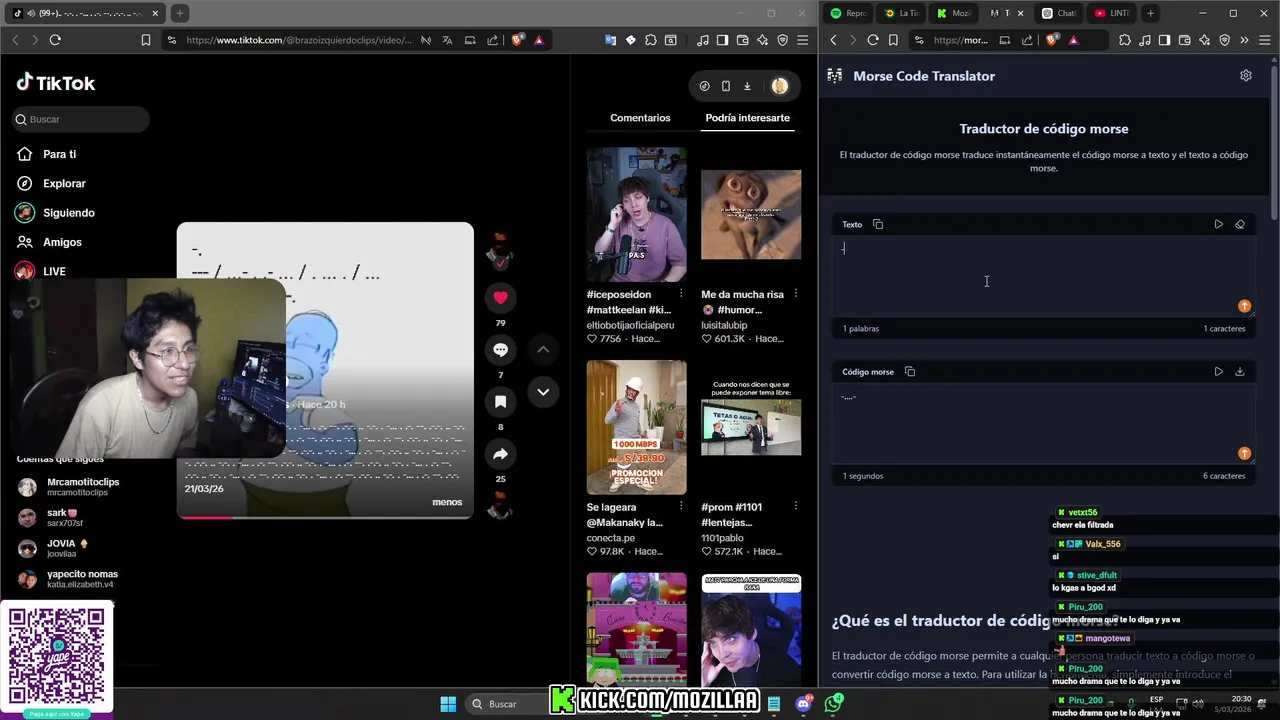Click the TikTok logo
1280x720 pixels.
pyautogui.click(x=56, y=83)
